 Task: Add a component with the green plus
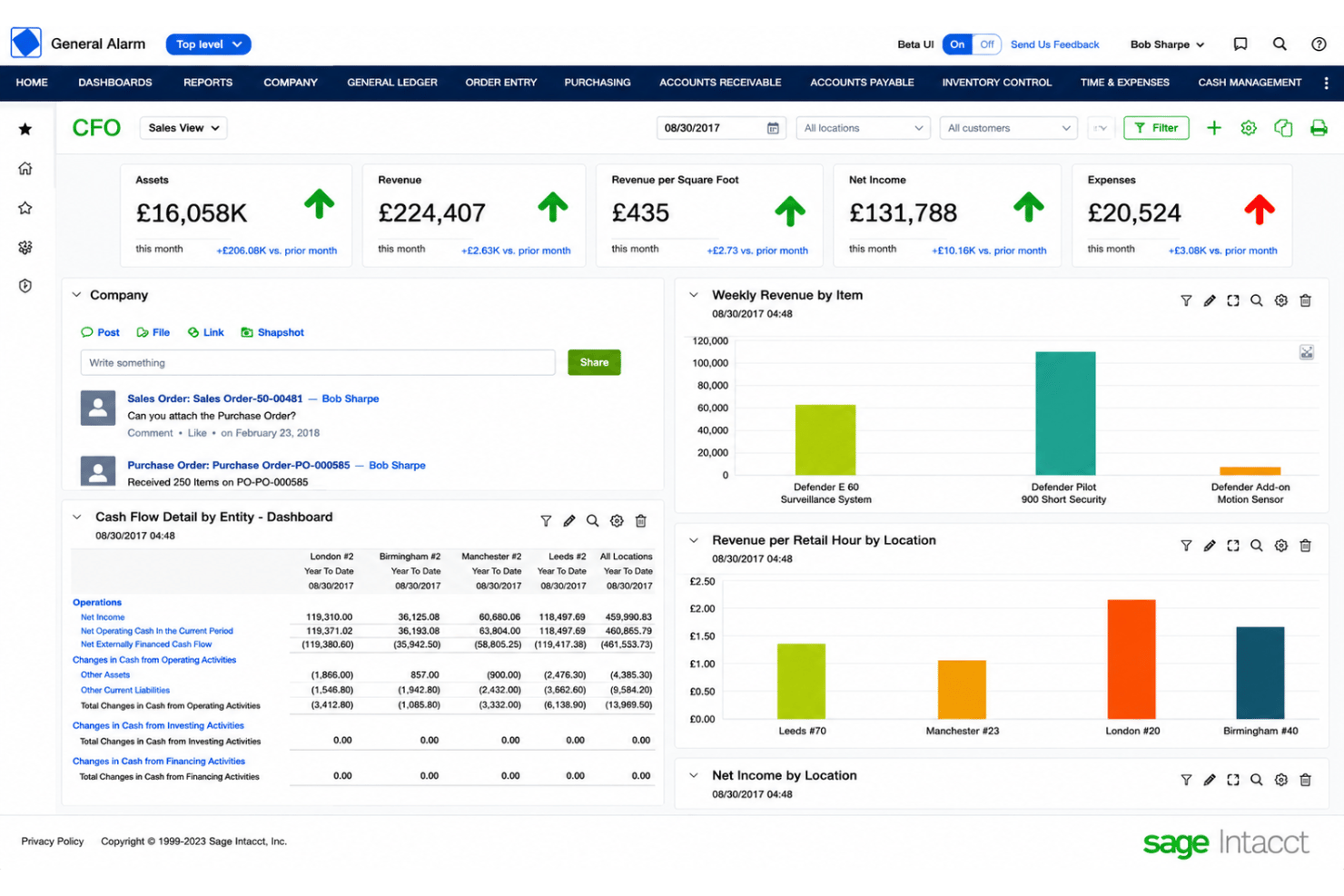click(x=1214, y=128)
